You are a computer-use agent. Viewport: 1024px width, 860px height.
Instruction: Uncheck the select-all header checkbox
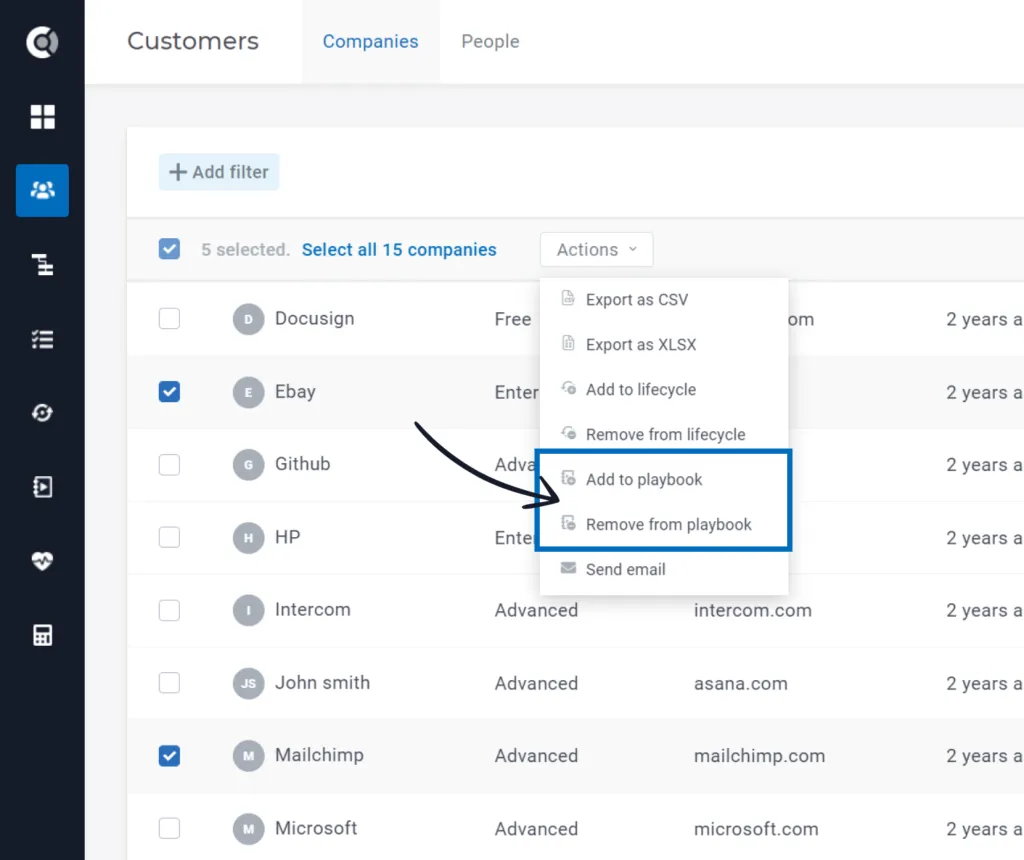coord(169,249)
